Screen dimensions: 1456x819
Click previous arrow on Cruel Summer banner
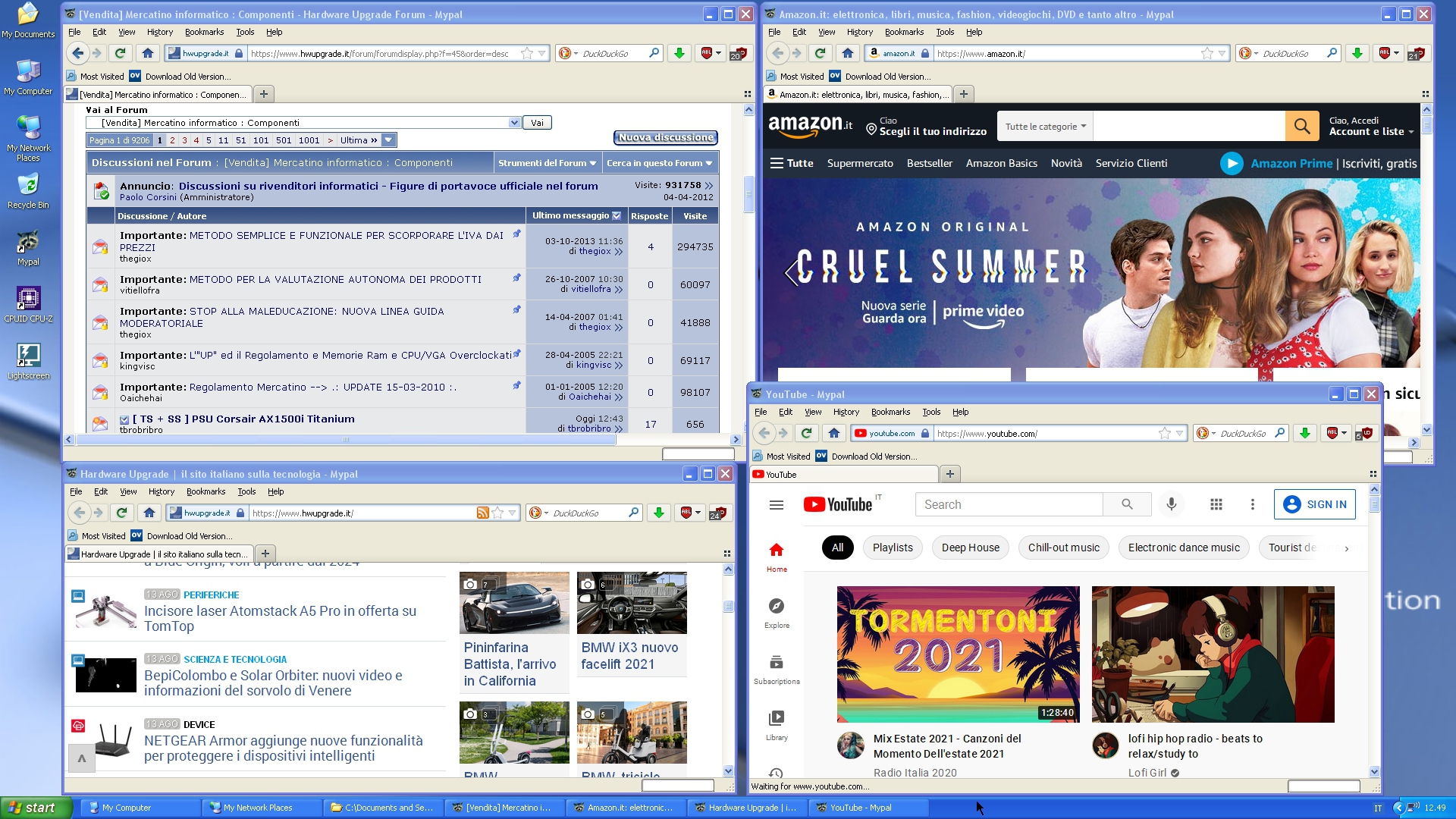click(x=791, y=271)
